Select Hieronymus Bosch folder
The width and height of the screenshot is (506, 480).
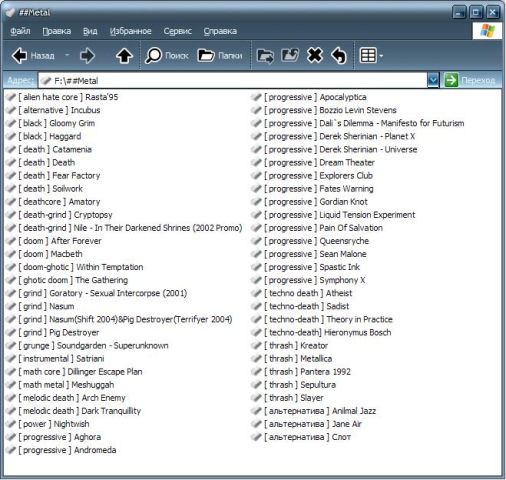click(328, 332)
